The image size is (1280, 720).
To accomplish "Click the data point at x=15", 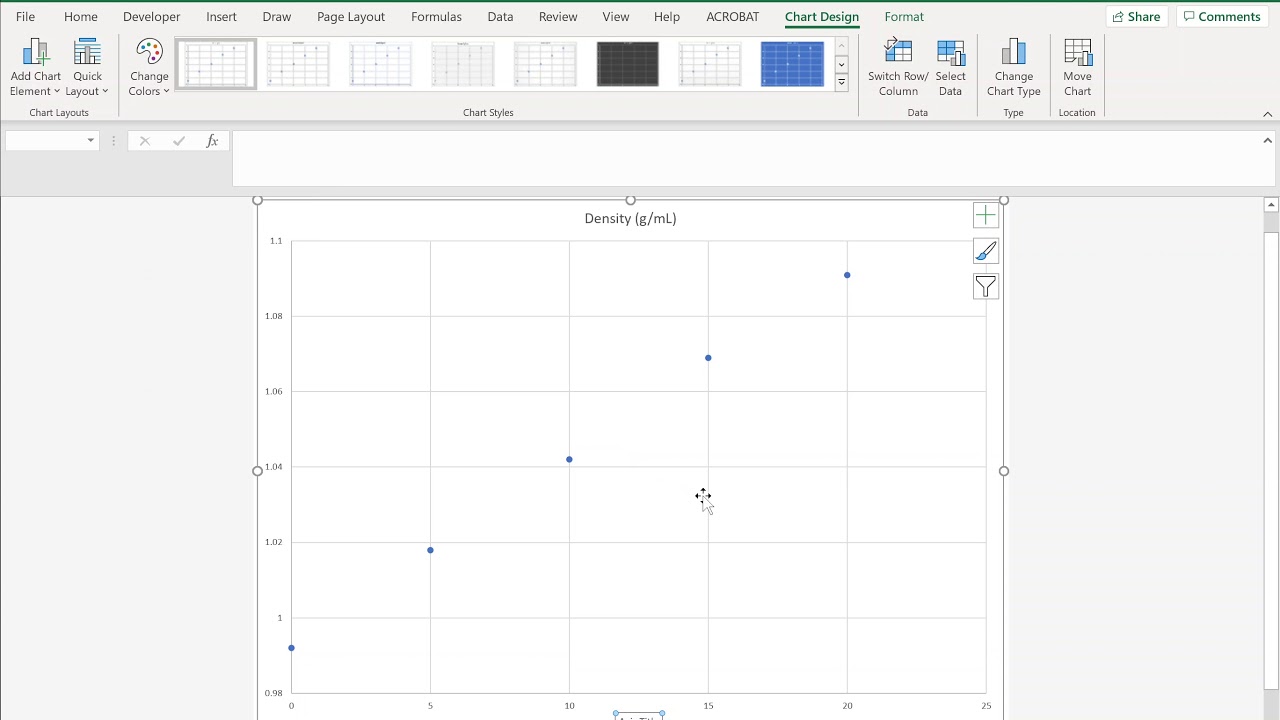I will (708, 358).
